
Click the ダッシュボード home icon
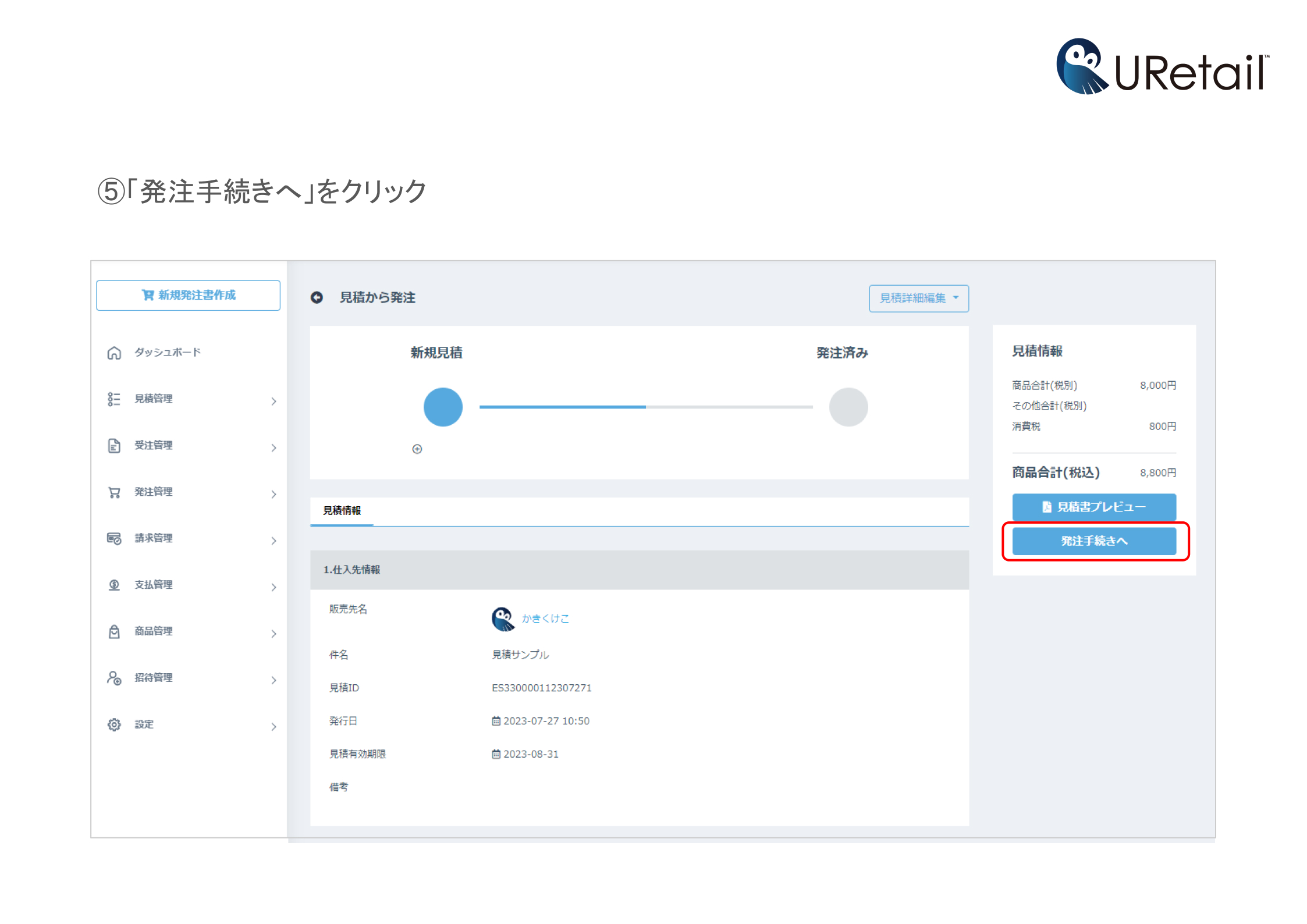114,353
